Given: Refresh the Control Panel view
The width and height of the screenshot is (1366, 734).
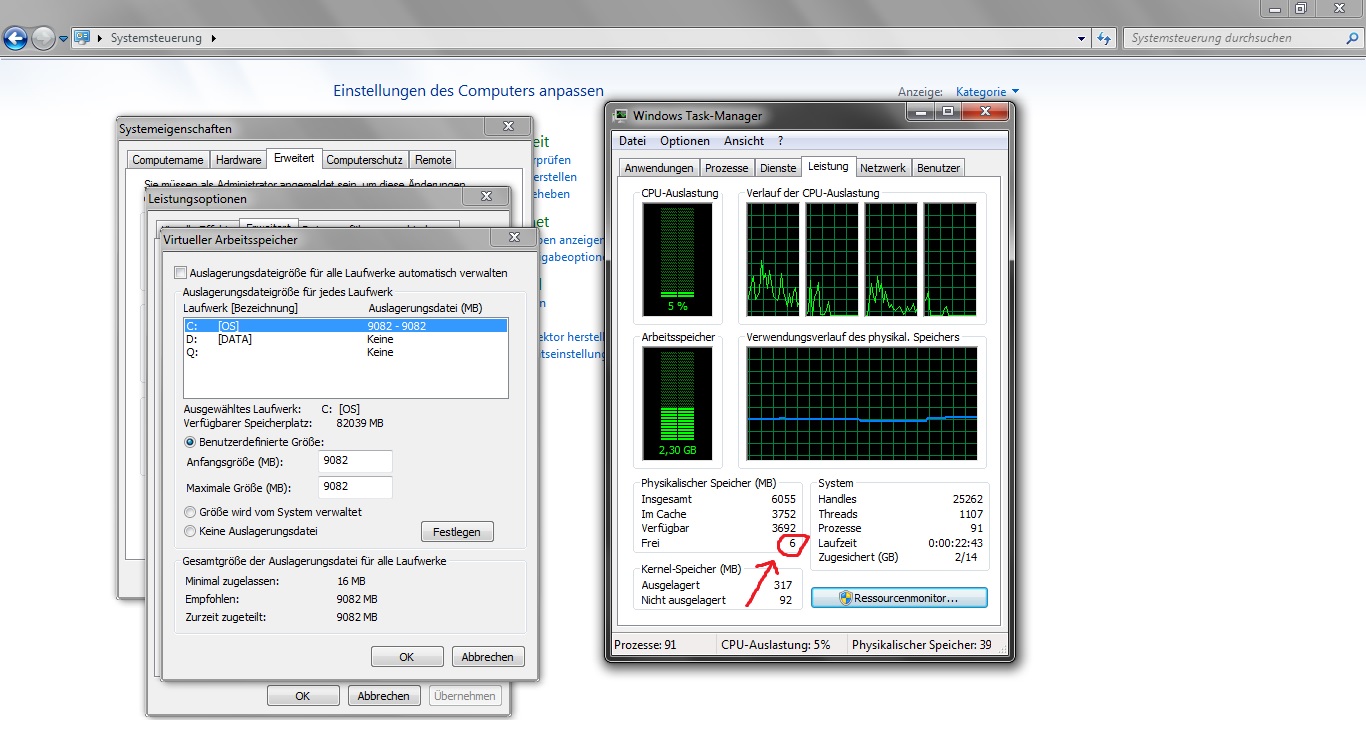Looking at the screenshot, I should click(1104, 39).
